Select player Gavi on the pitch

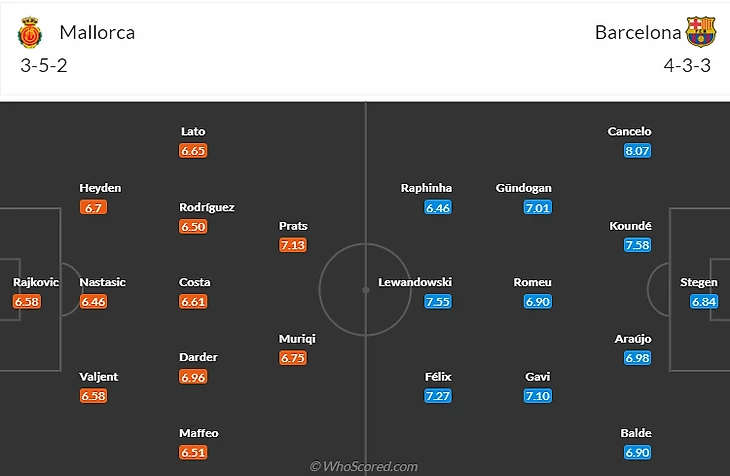[x=537, y=377]
